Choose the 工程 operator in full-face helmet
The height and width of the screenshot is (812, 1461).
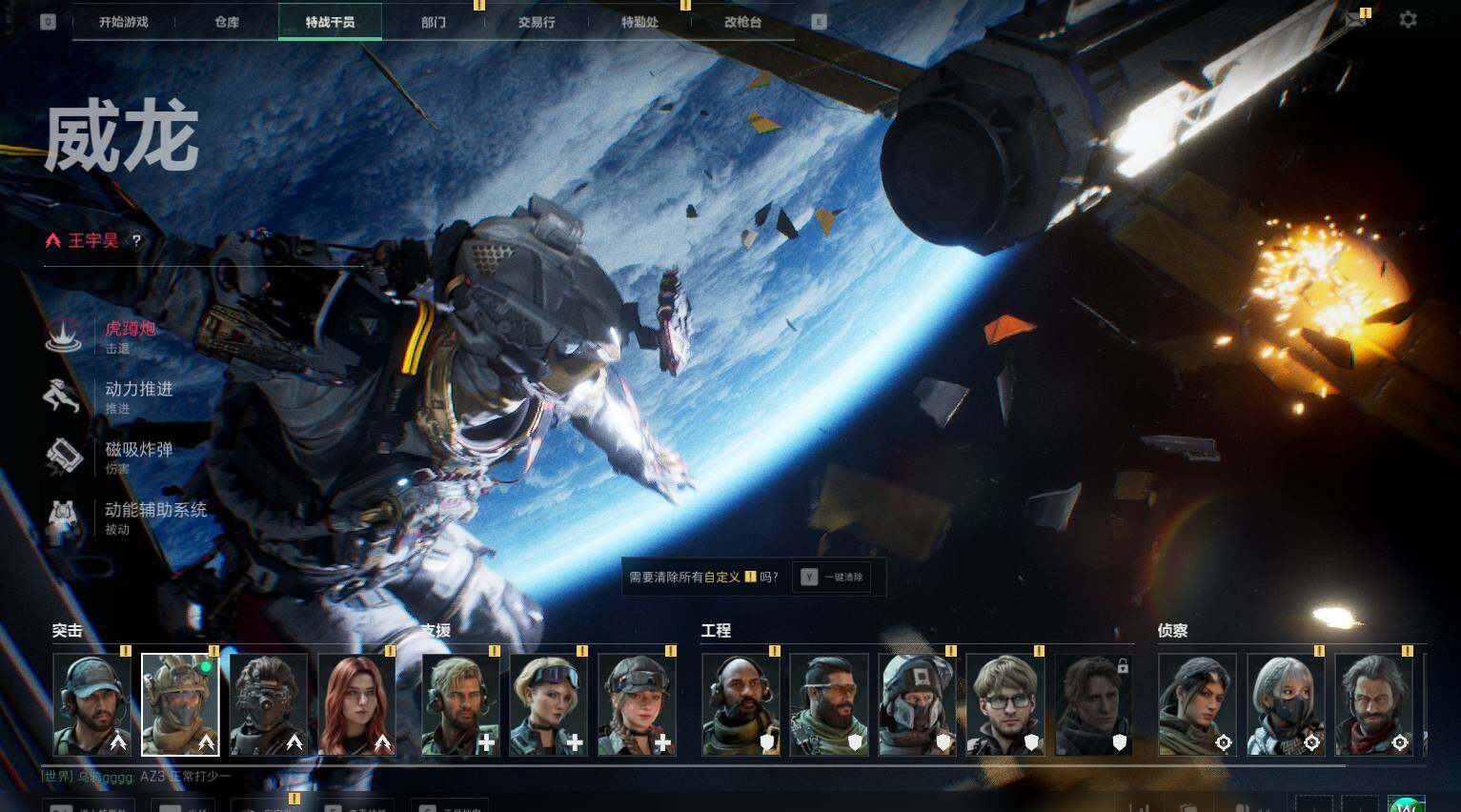coord(918,704)
